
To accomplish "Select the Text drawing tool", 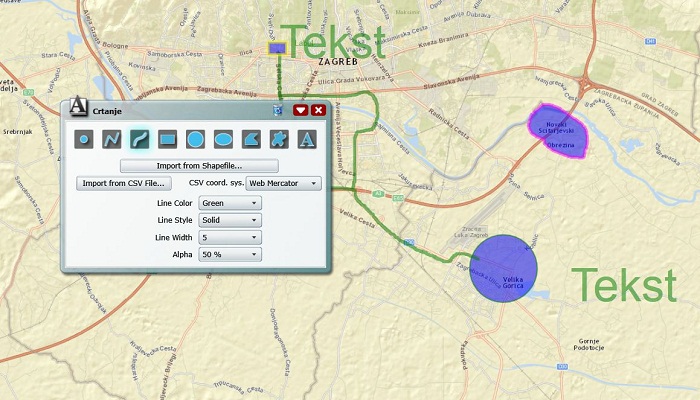I will pos(308,139).
